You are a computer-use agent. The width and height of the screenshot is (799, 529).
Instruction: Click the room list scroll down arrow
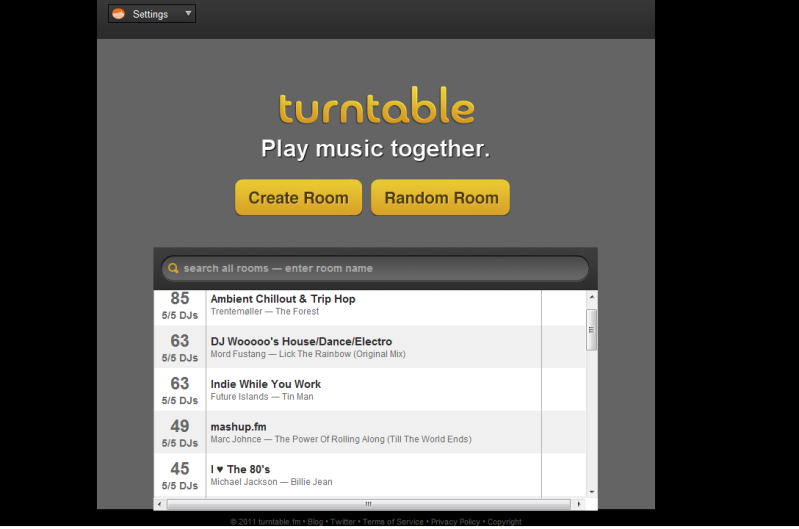[592, 492]
